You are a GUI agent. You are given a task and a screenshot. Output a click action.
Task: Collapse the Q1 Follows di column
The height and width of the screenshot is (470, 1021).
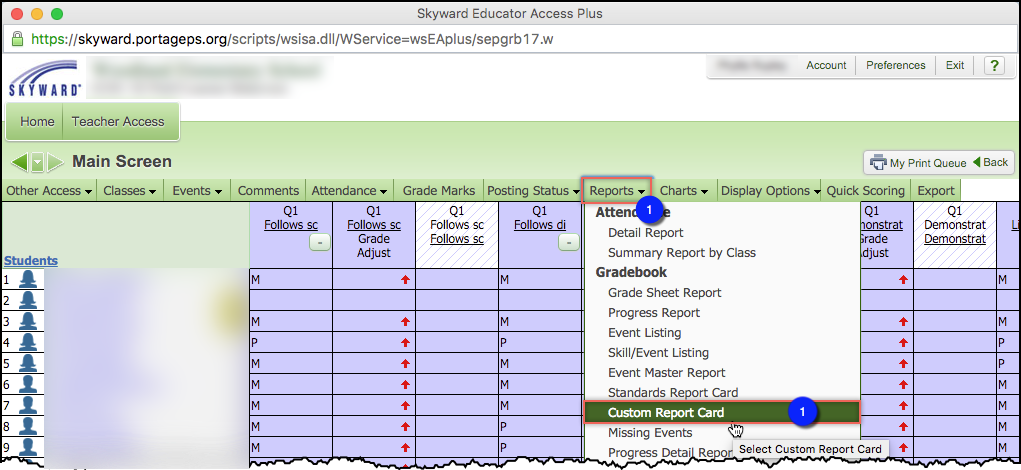pos(568,242)
